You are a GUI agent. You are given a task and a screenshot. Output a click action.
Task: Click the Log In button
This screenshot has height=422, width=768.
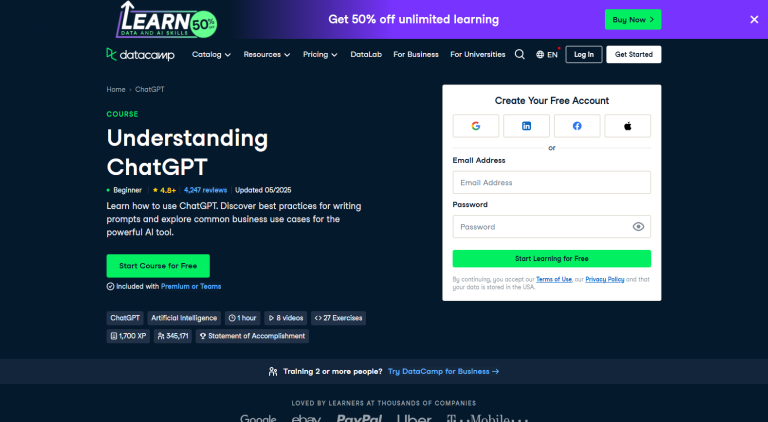click(x=584, y=54)
